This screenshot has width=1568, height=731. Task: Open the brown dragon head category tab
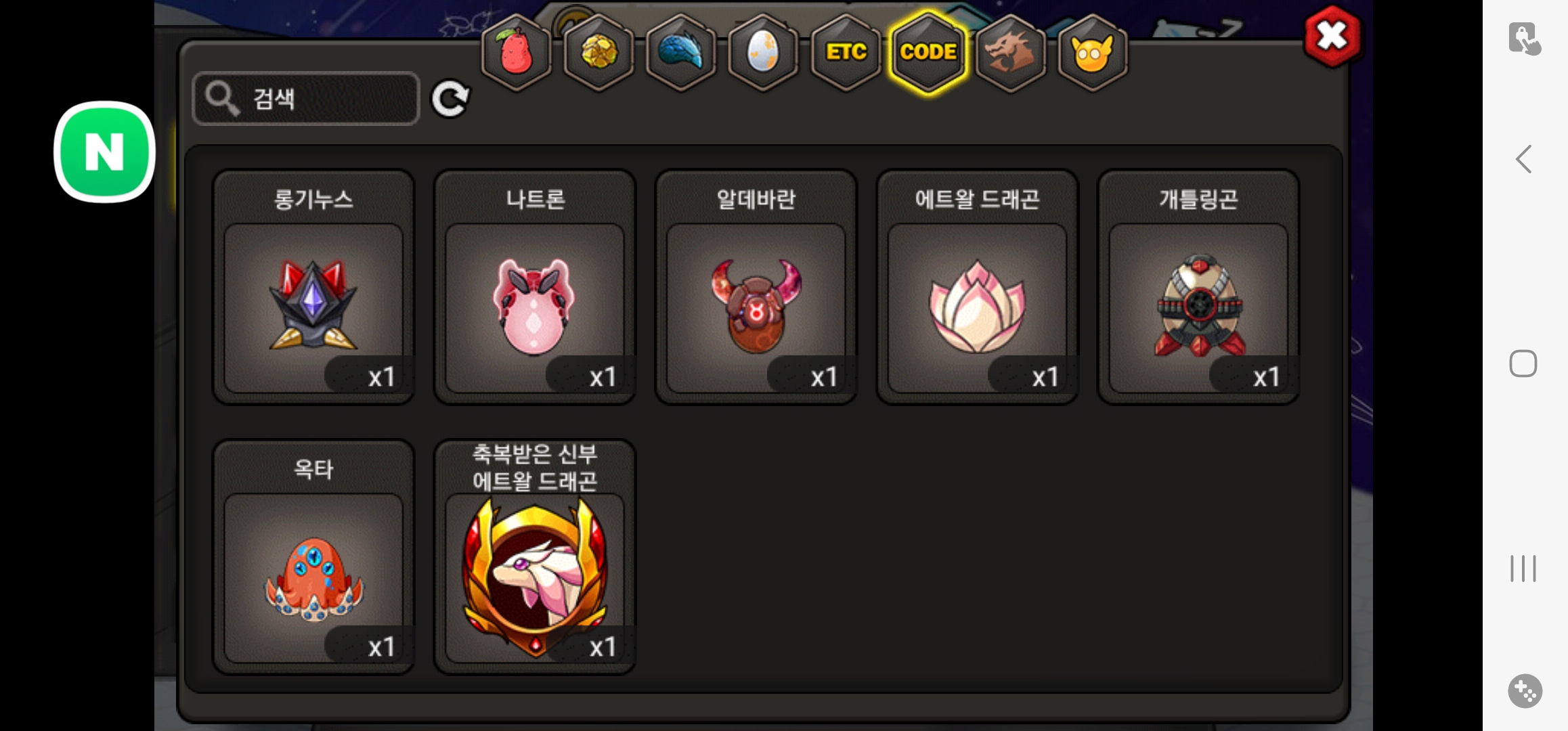(1011, 52)
